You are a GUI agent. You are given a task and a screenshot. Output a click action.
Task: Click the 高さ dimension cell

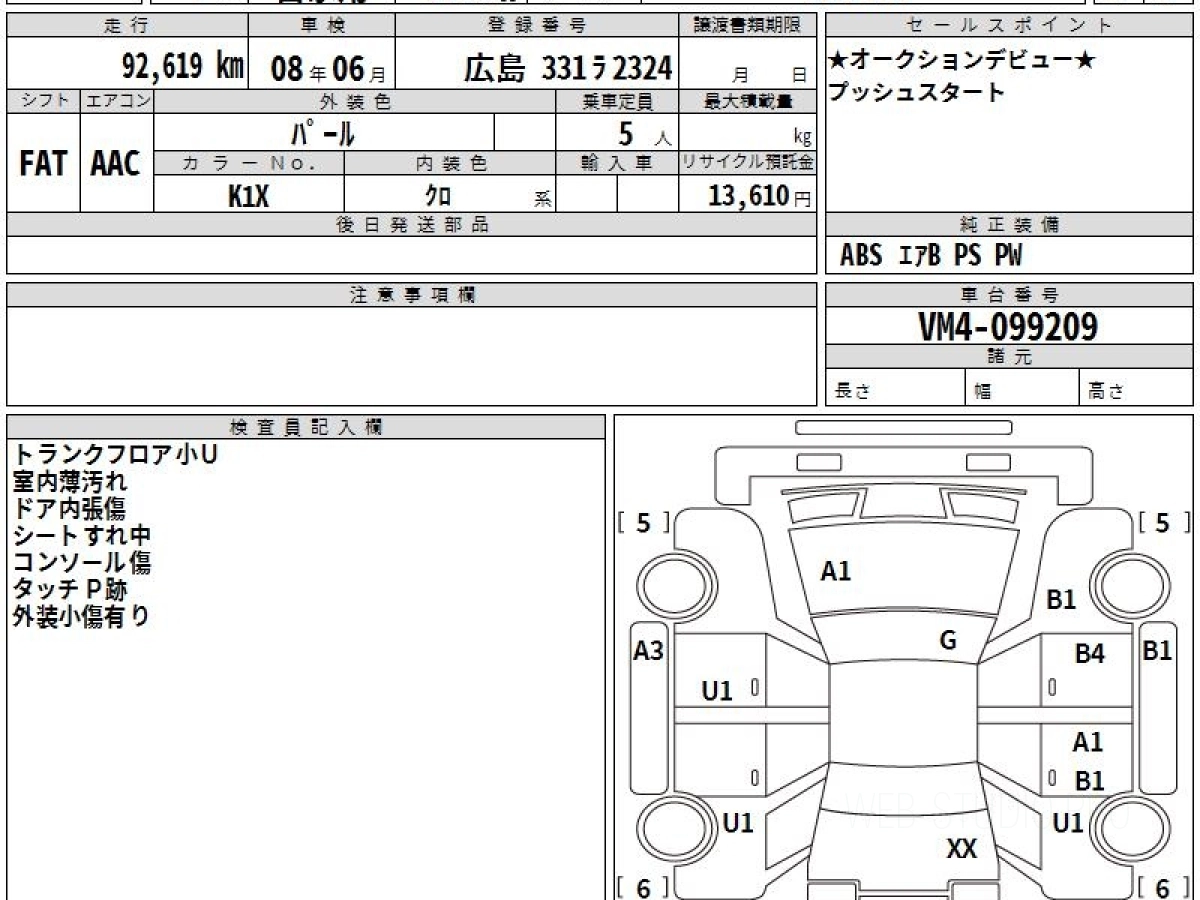(x=1136, y=389)
